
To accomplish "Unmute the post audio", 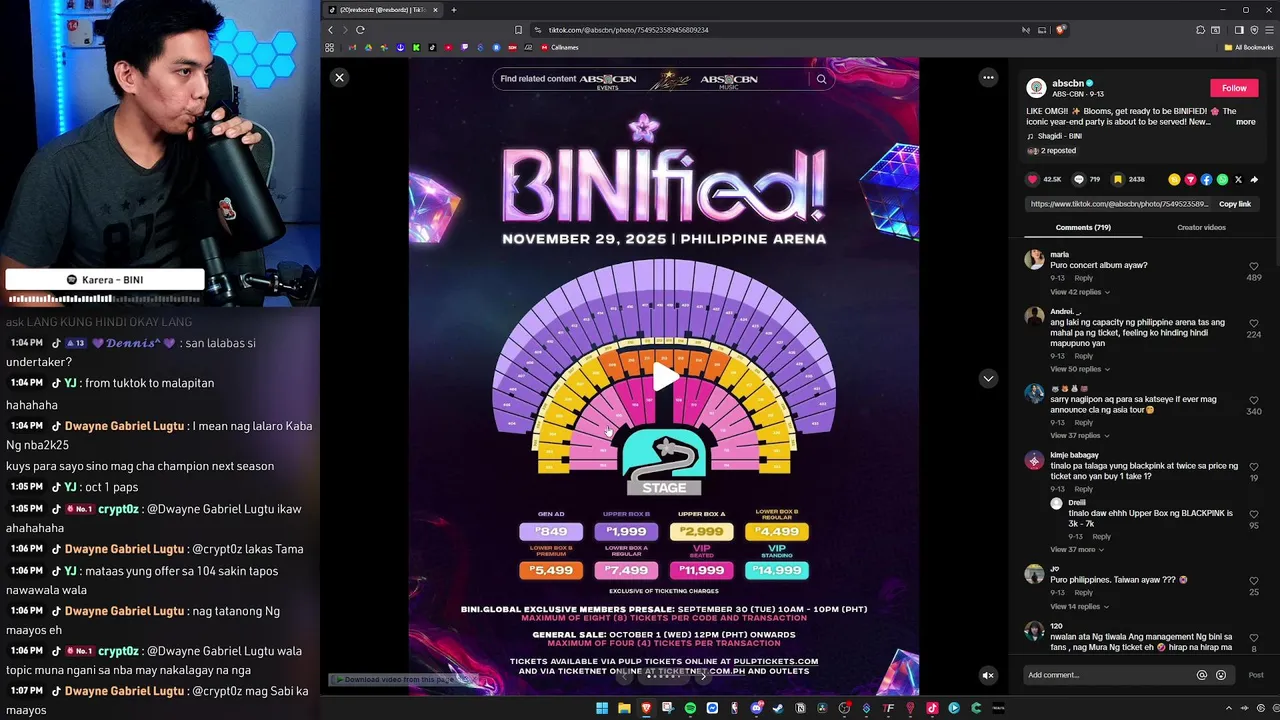I will [x=988, y=675].
